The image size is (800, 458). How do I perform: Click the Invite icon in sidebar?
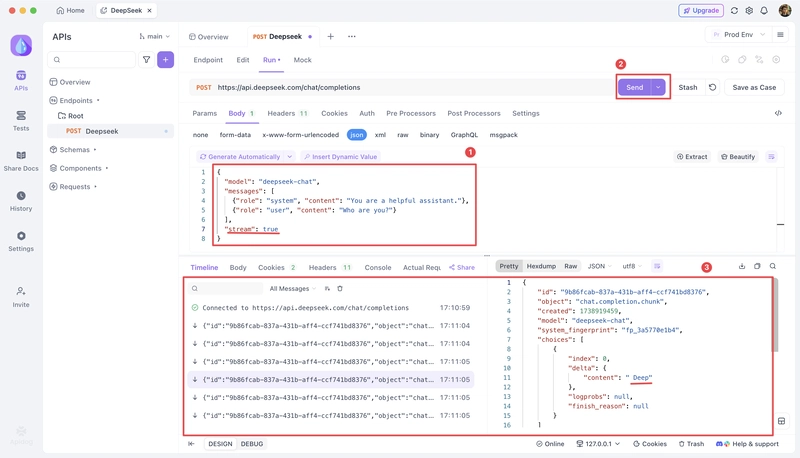click(21, 297)
